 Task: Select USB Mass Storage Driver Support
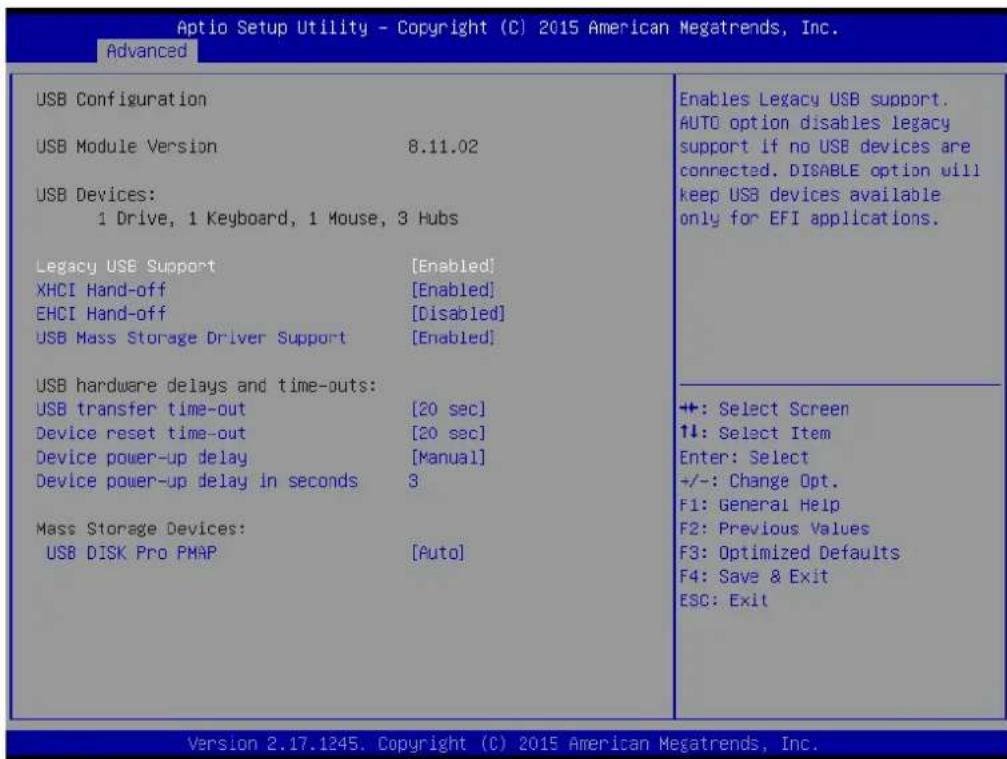[191, 338]
